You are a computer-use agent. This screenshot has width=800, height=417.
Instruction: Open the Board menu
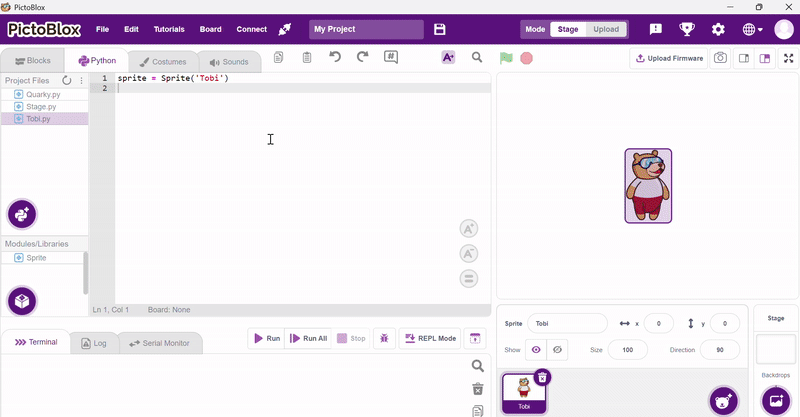[210, 30]
